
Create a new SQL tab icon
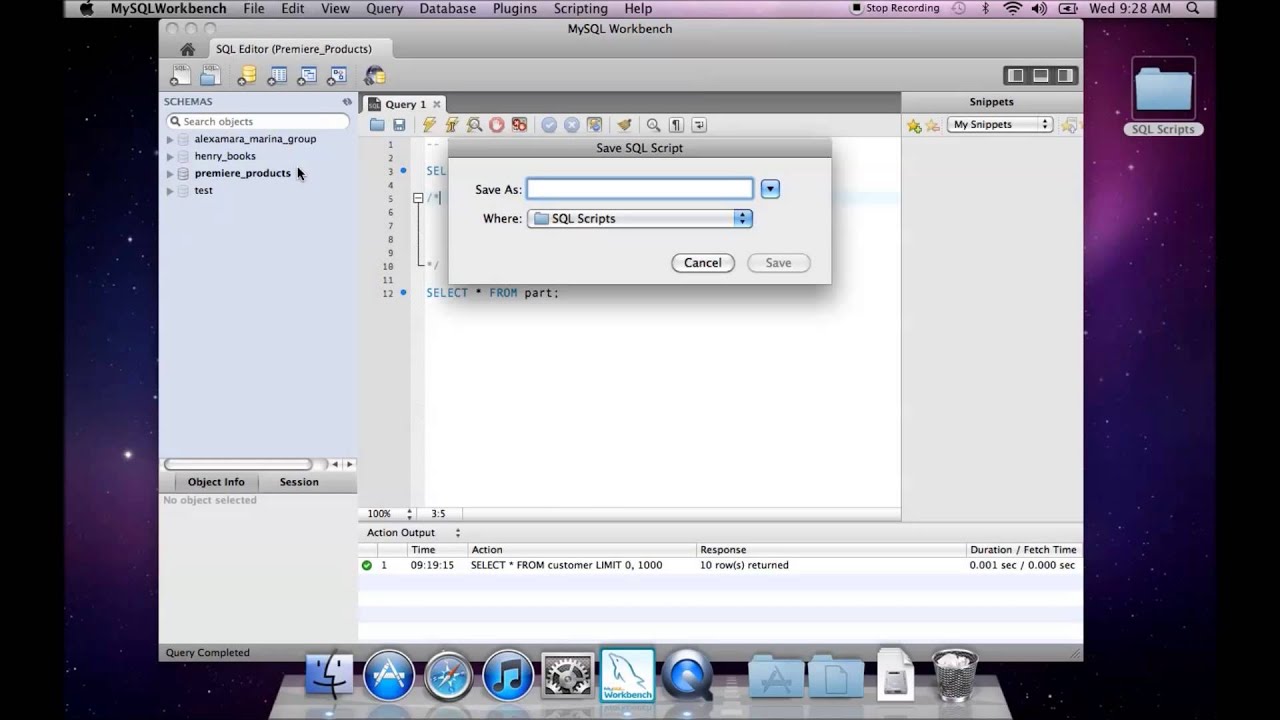coord(180,75)
